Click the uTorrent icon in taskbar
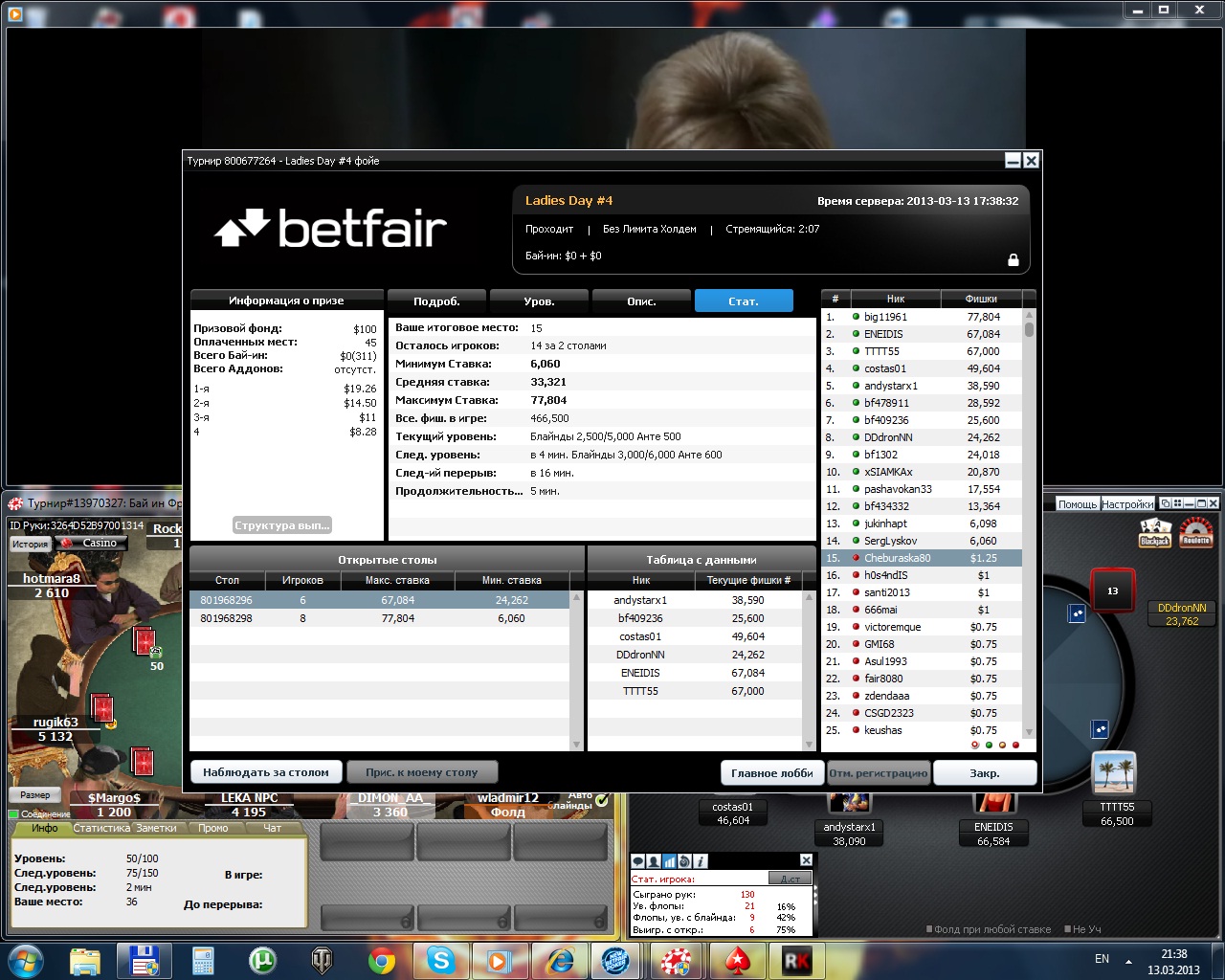Screen dimensions: 1225x980 pos(262,960)
